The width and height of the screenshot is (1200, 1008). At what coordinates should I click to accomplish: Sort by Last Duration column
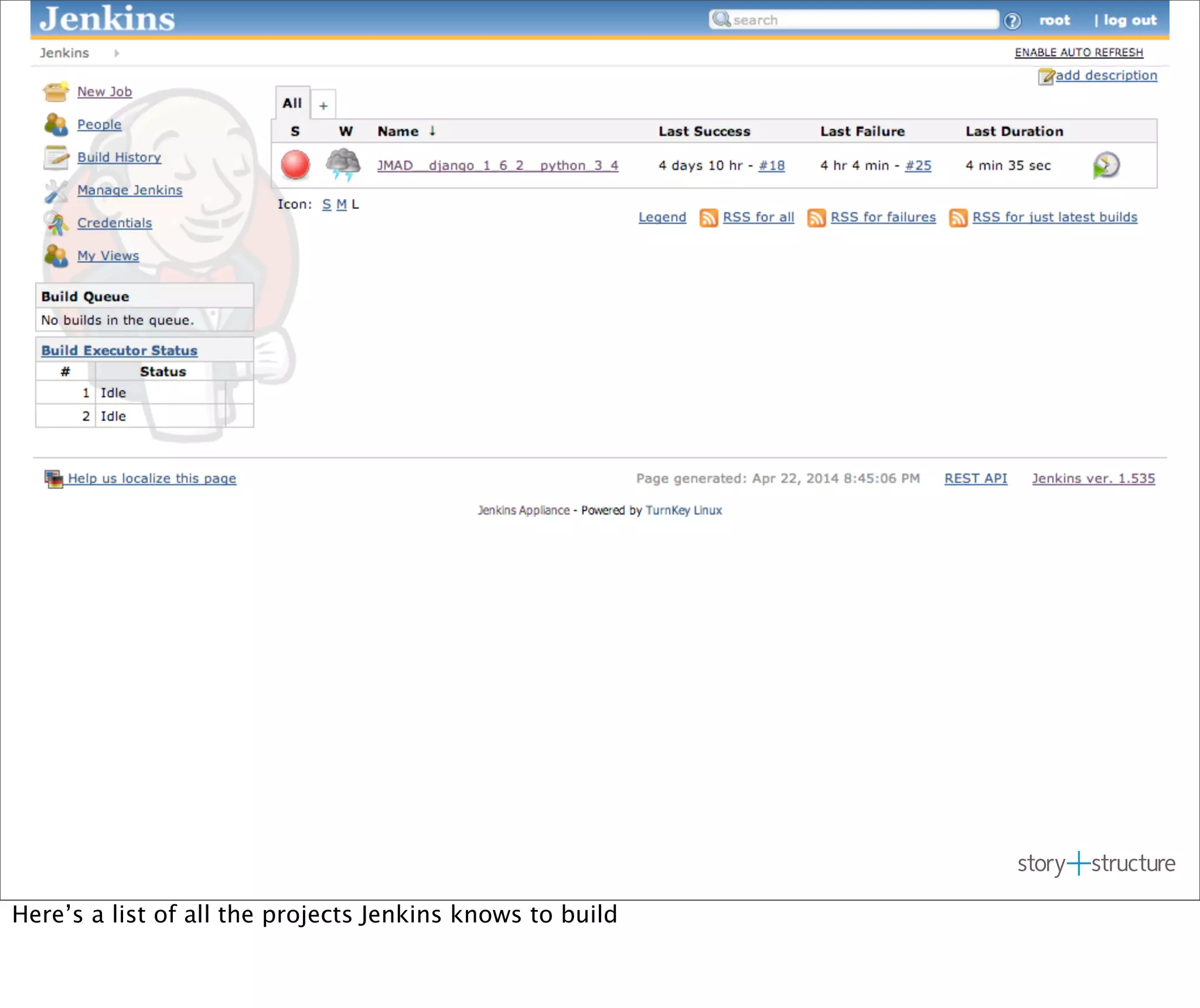(1014, 131)
